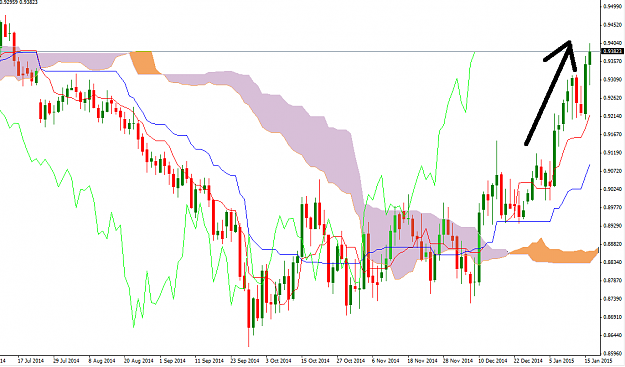Viewport: 625px width, 367px height.
Task: Click the 27 Oct 2014 date label
Action: pos(351,361)
